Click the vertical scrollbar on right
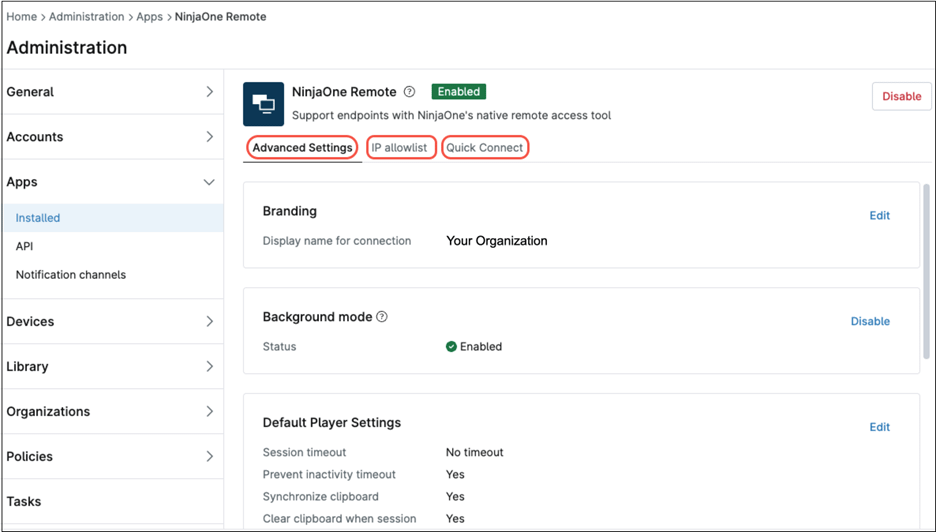Image resolution: width=936 pixels, height=532 pixels. click(x=927, y=270)
